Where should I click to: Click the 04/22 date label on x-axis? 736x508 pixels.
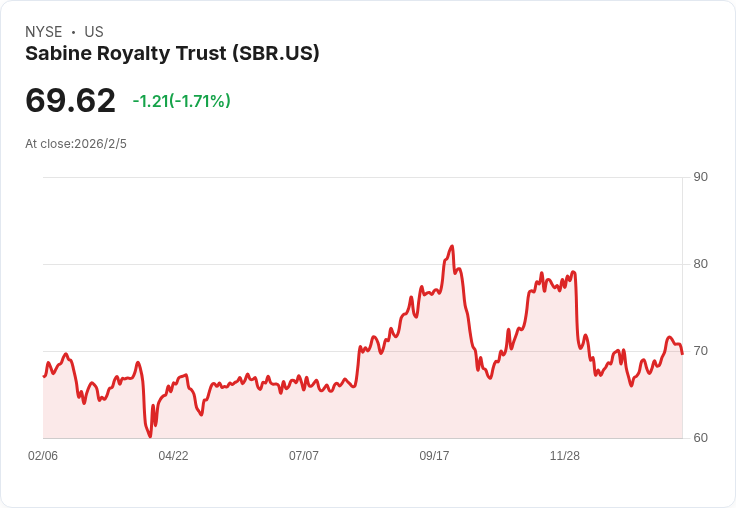pyautogui.click(x=173, y=455)
